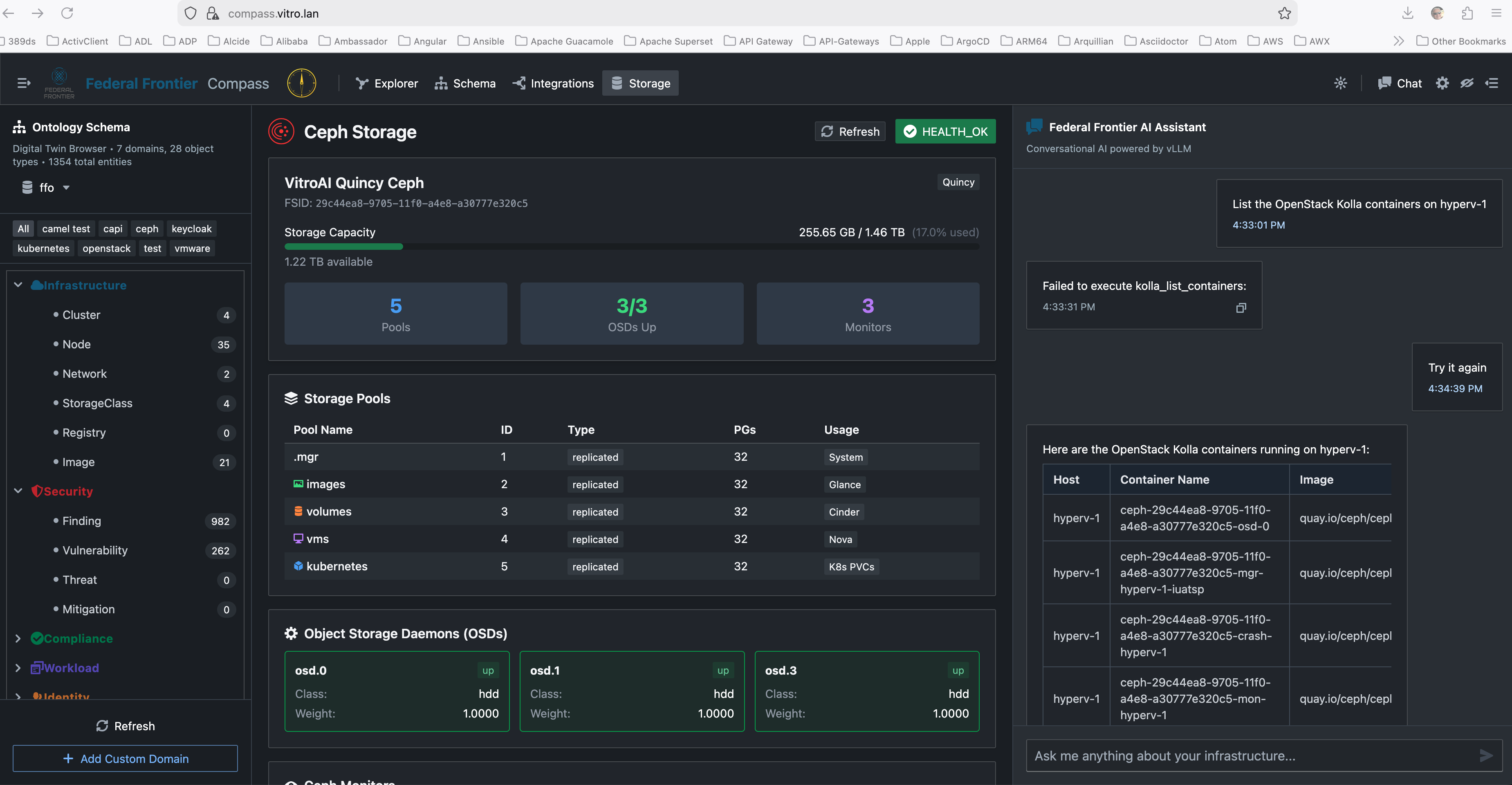Screen dimensions: 1512x785
Task: Click Refresh button beside HEALTH_OK
Action: tap(850, 132)
